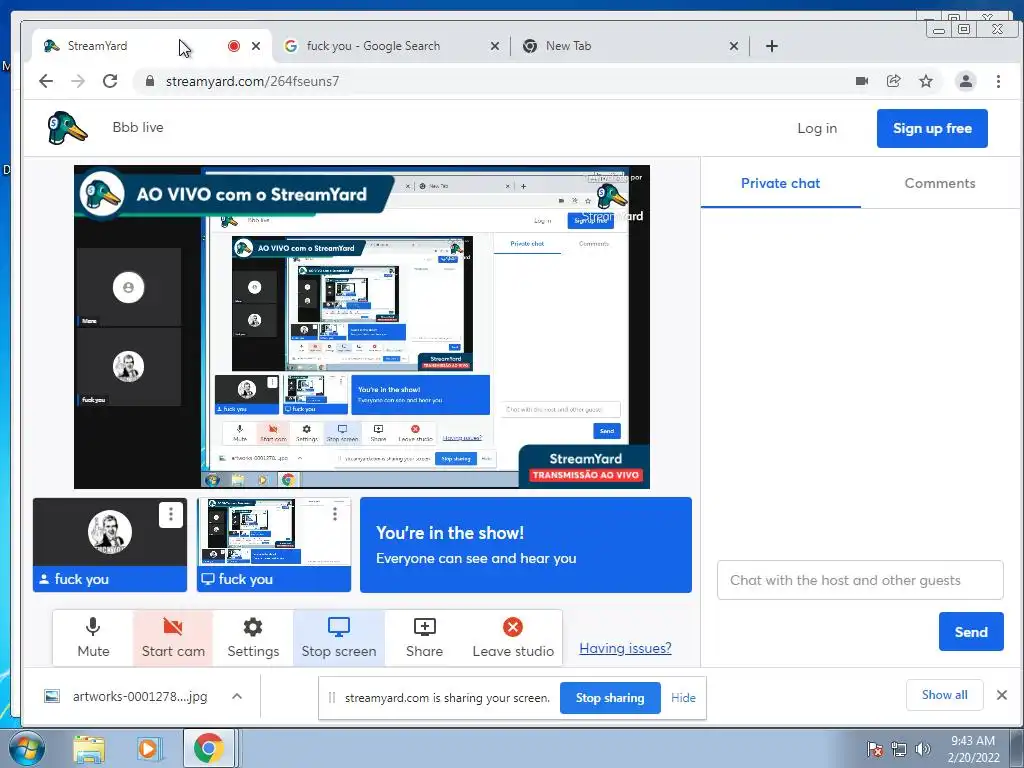Launch Windows Media Player from taskbar
Image resolution: width=1024 pixels, height=768 pixels.
(148, 749)
